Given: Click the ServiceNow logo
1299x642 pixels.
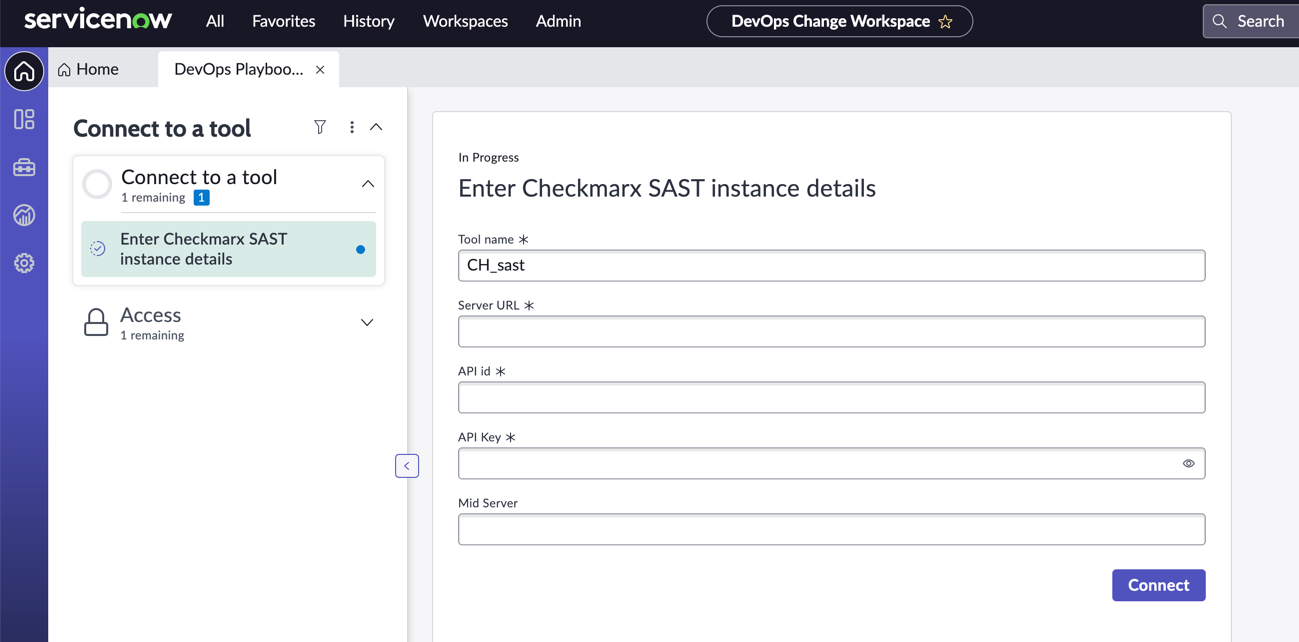Looking at the screenshot, I should (98, 20).
